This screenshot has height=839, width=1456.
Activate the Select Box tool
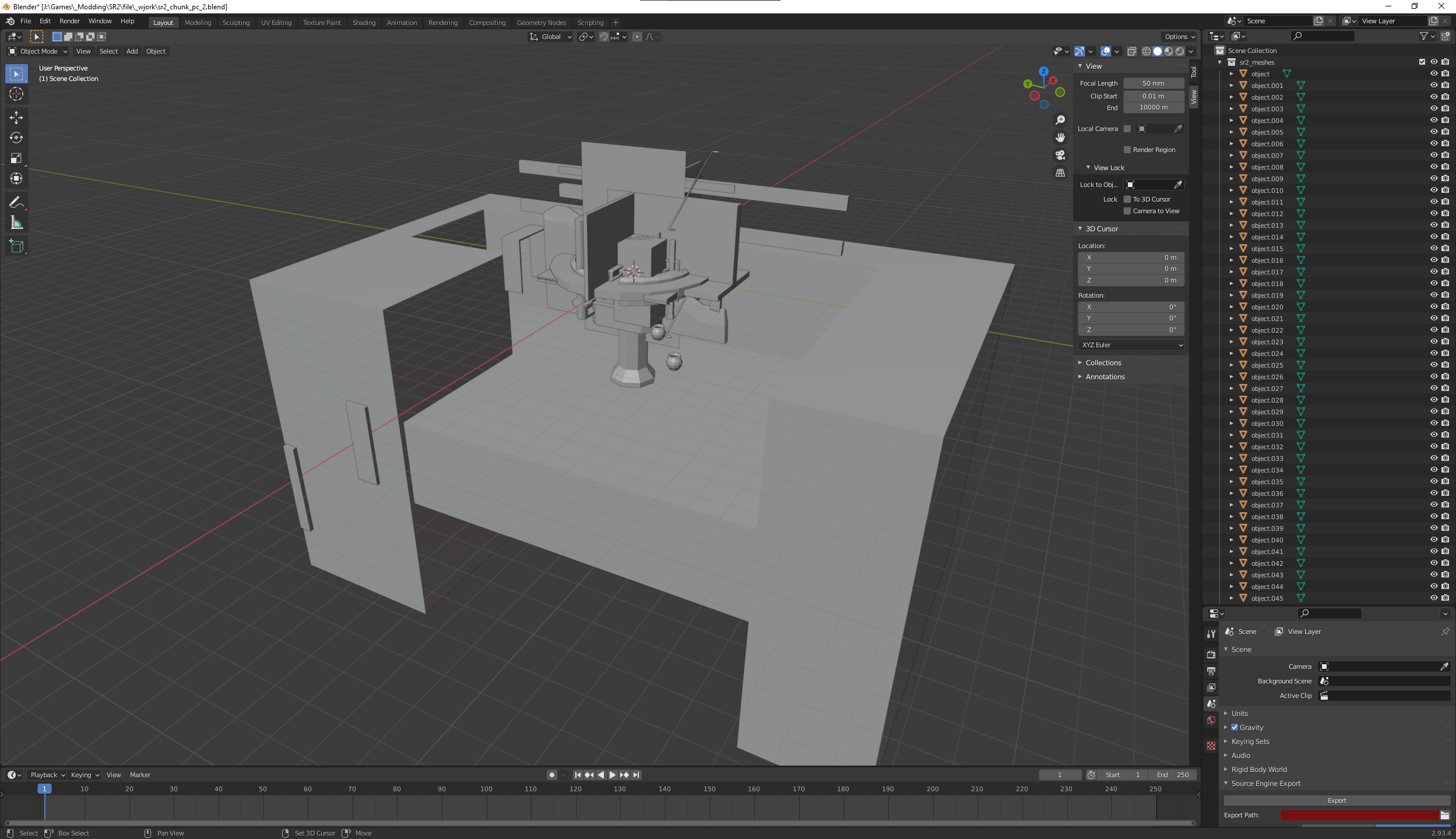[x=16, y=74]
